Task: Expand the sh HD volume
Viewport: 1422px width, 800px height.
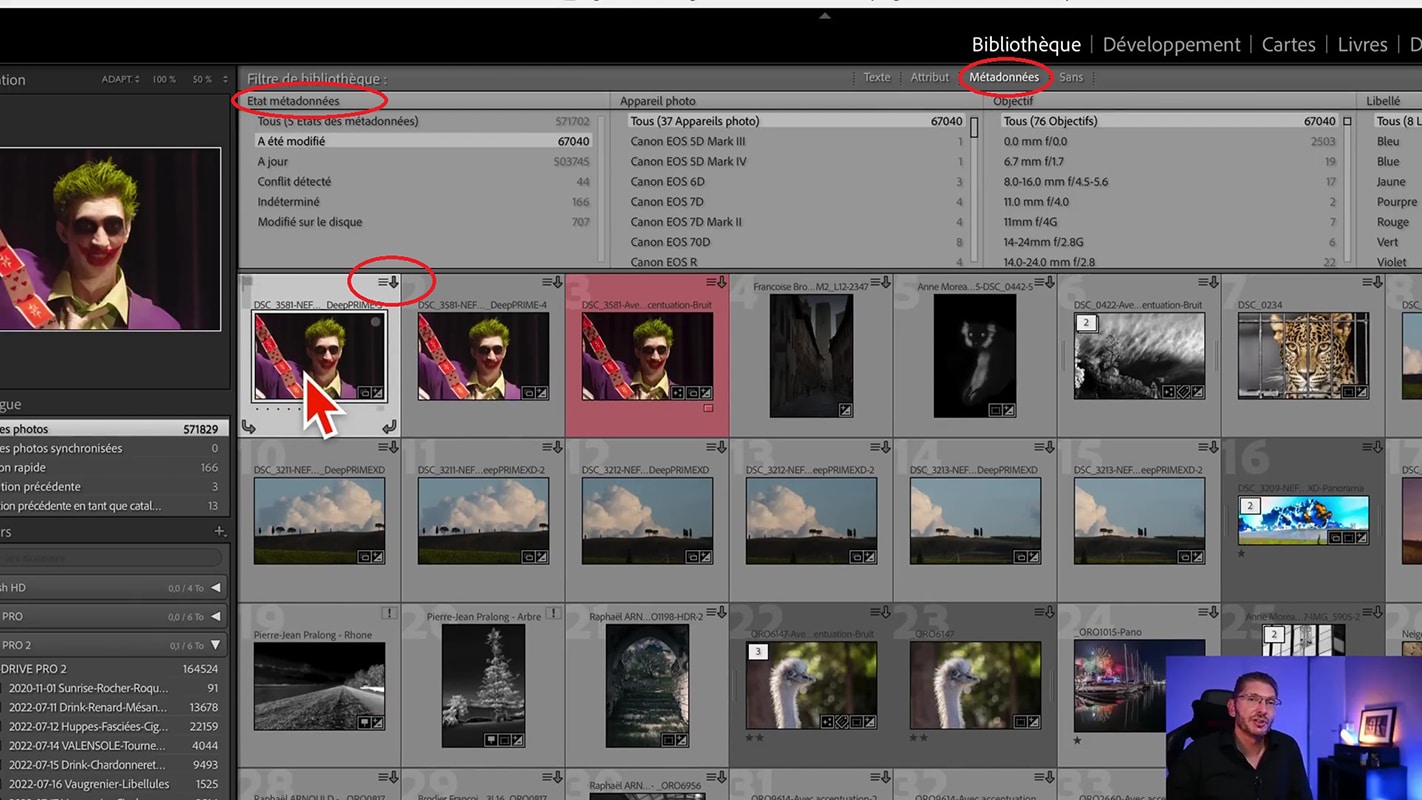Action: (215, 588)
